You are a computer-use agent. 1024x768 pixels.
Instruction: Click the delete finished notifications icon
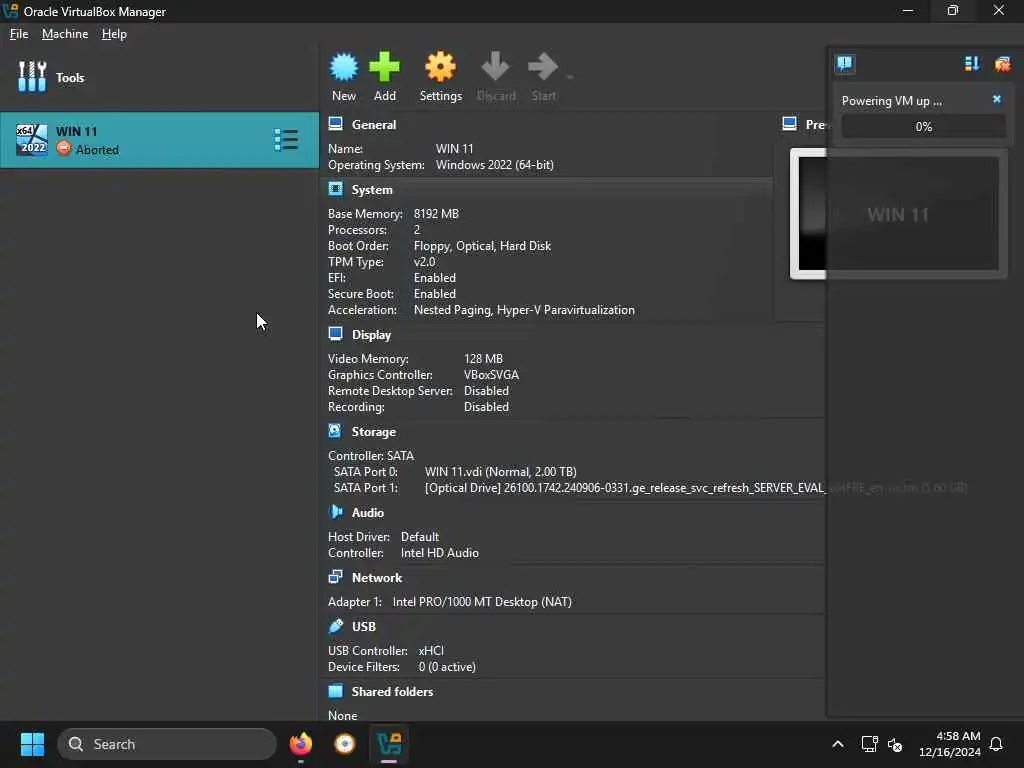[1002, 63]
